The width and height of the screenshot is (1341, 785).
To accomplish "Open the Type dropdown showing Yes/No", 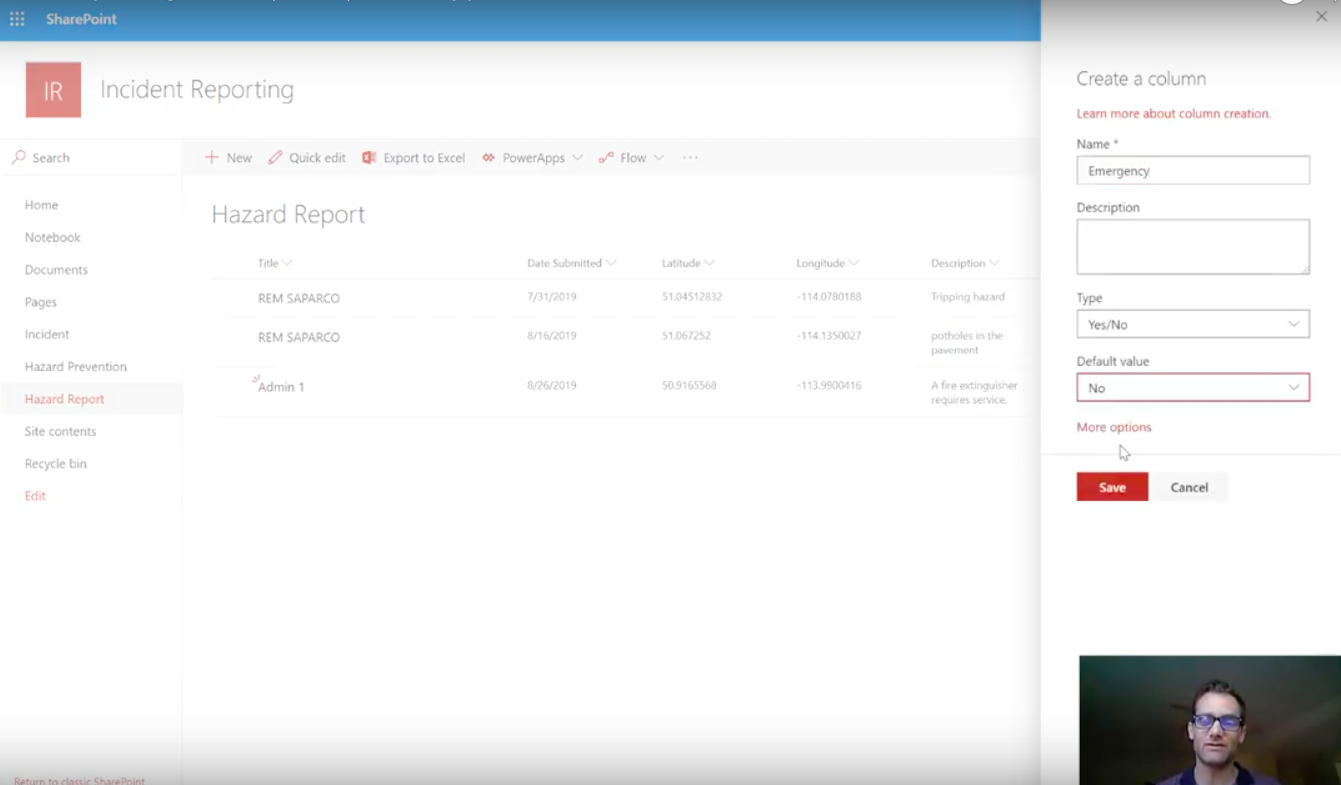I will (x=1193, y=324).
